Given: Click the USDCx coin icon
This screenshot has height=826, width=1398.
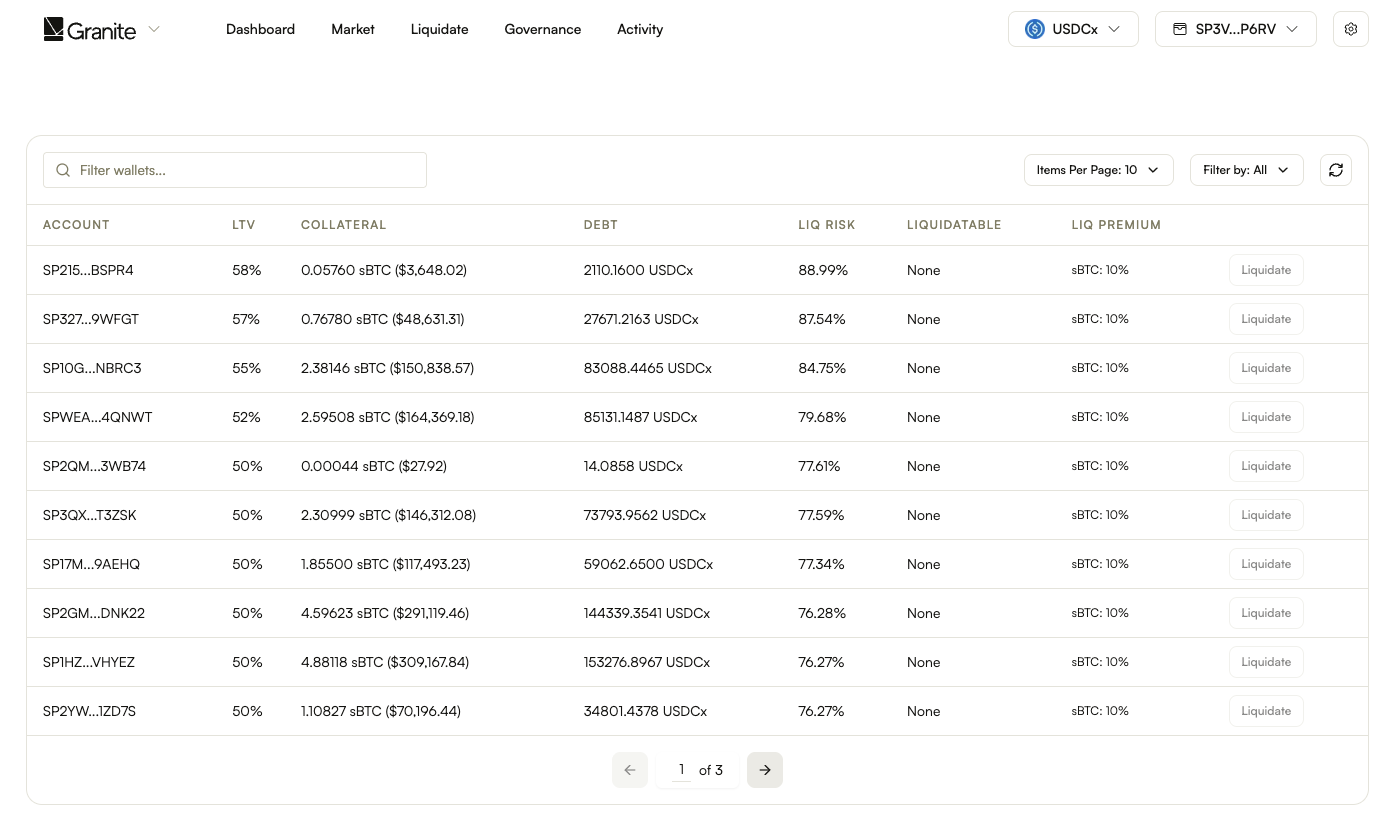Looking at the screenshot, I should pos(1035,29).
